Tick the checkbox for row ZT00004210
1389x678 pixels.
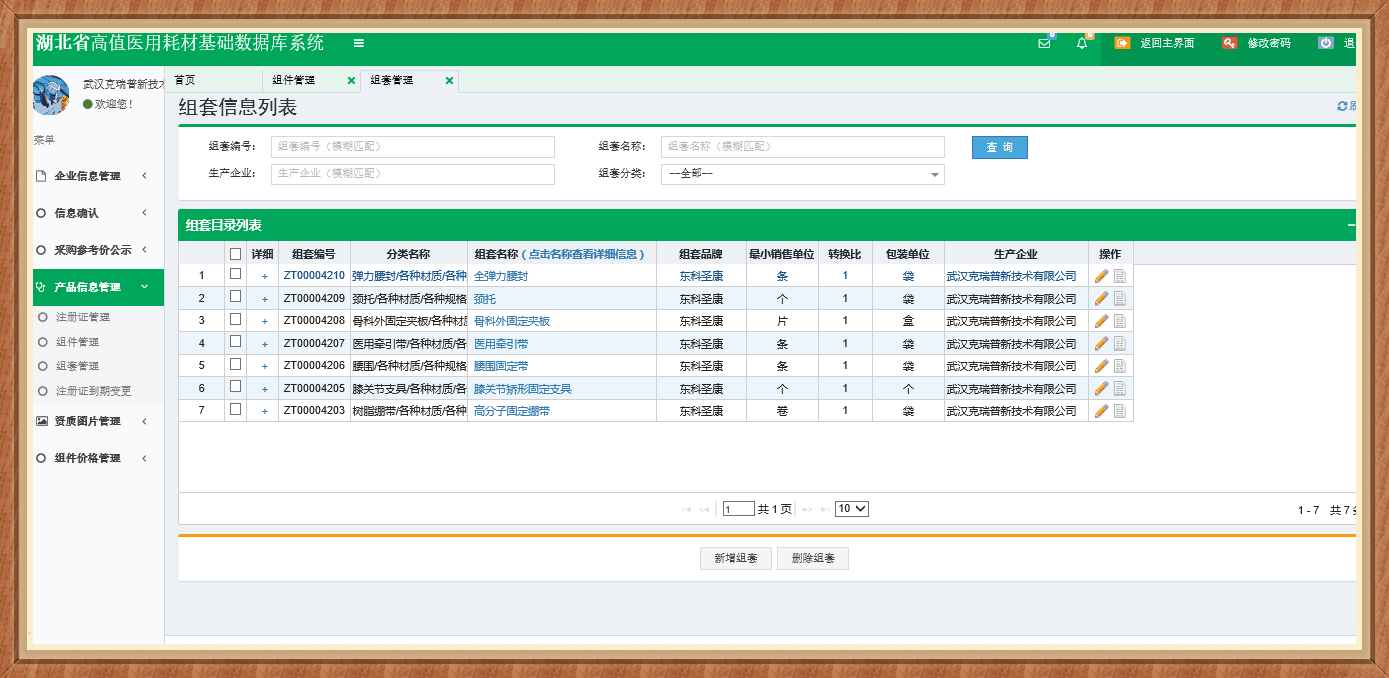coord(235,274)
